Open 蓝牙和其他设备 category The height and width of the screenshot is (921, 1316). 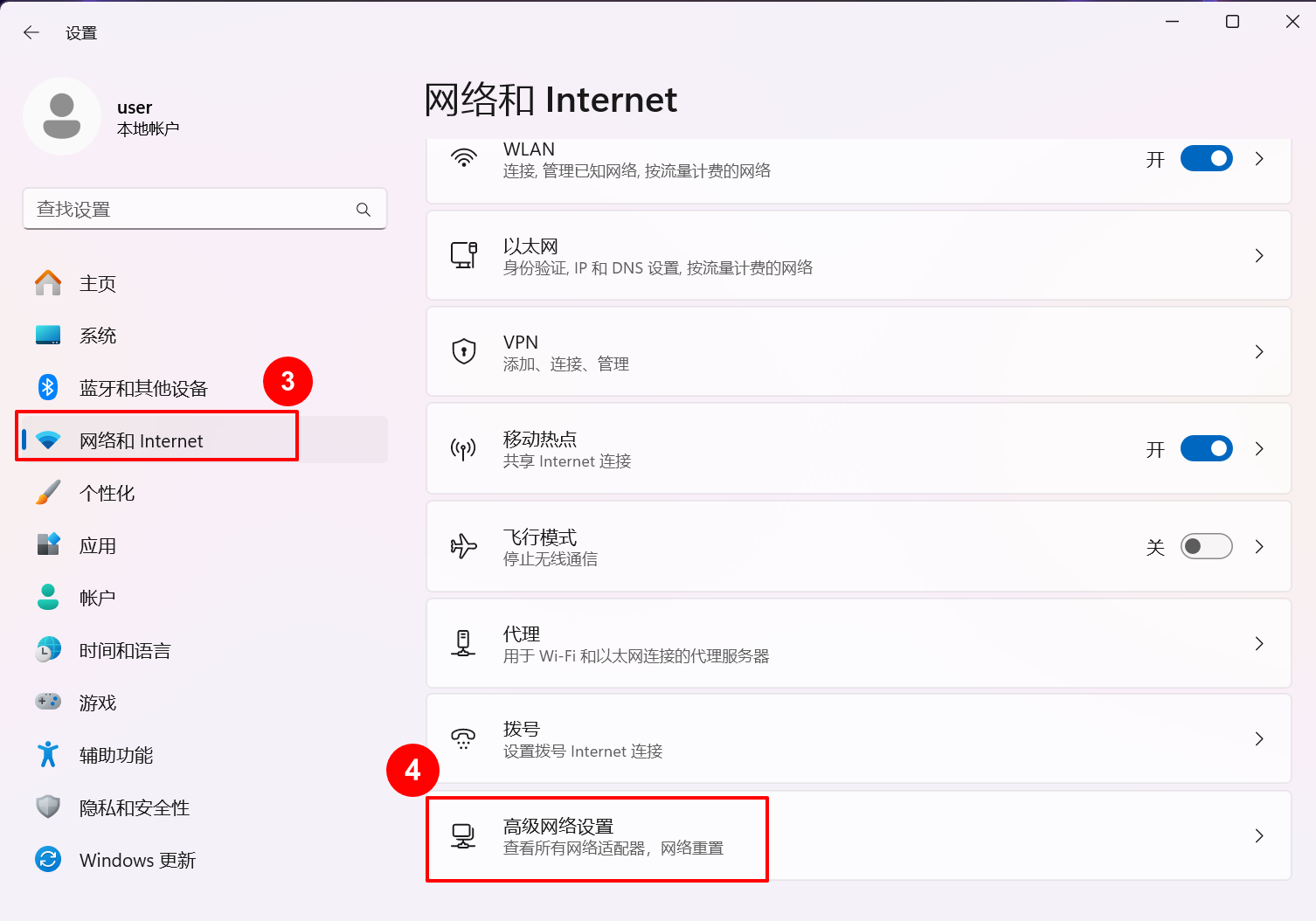[205, 388]
